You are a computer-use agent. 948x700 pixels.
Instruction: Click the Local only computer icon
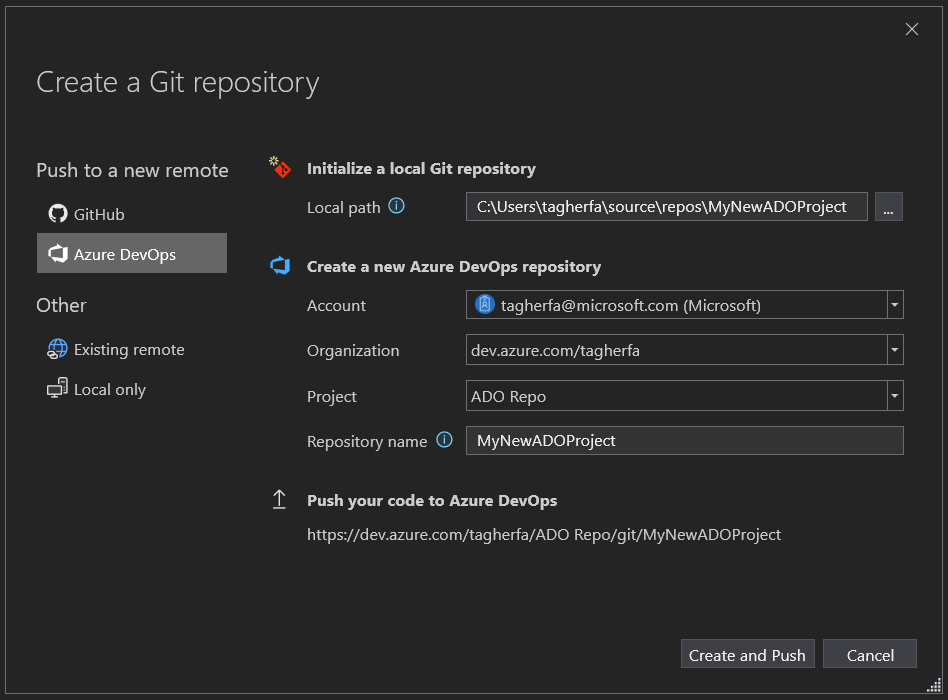57,389
